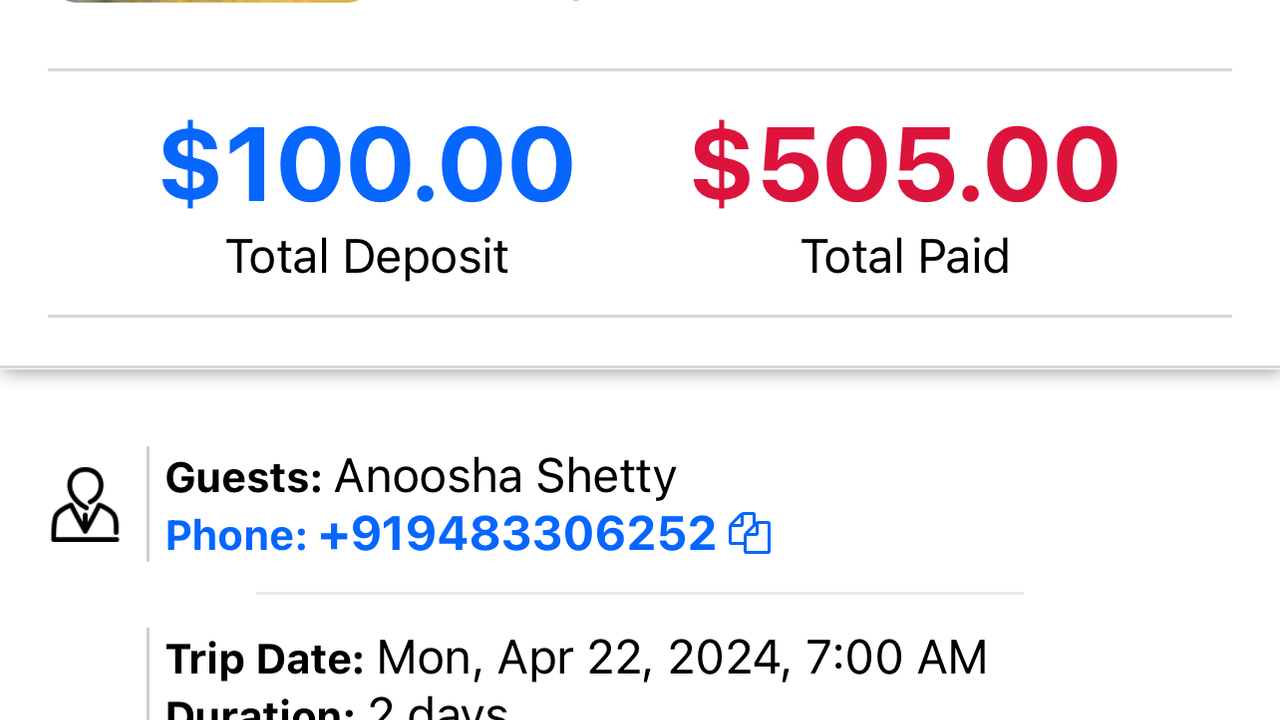This screenshot has height=720, width=1280.
Task: Click the "2 days" duration value
Action: click(x=438, y=708)
